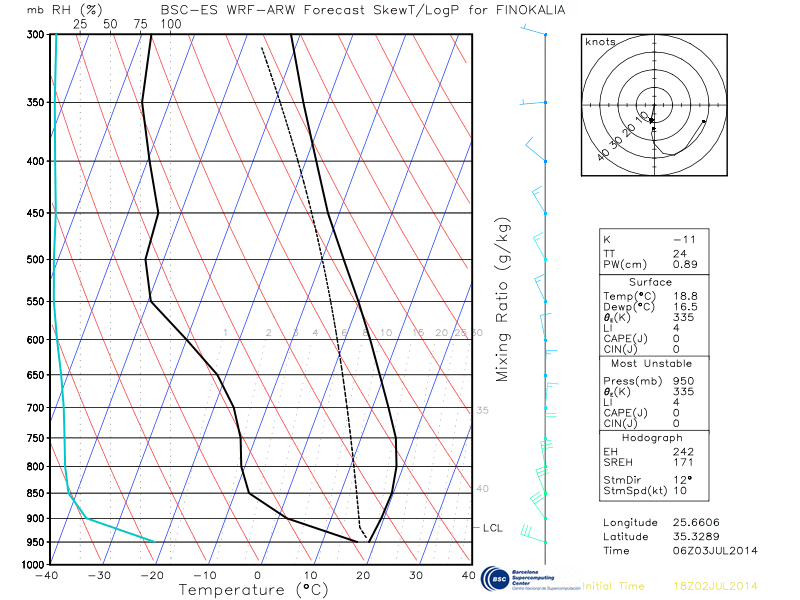Viewport: 800px width, 600px height.
Task: Select the Most Unstable section header
Action: [650, 364]
